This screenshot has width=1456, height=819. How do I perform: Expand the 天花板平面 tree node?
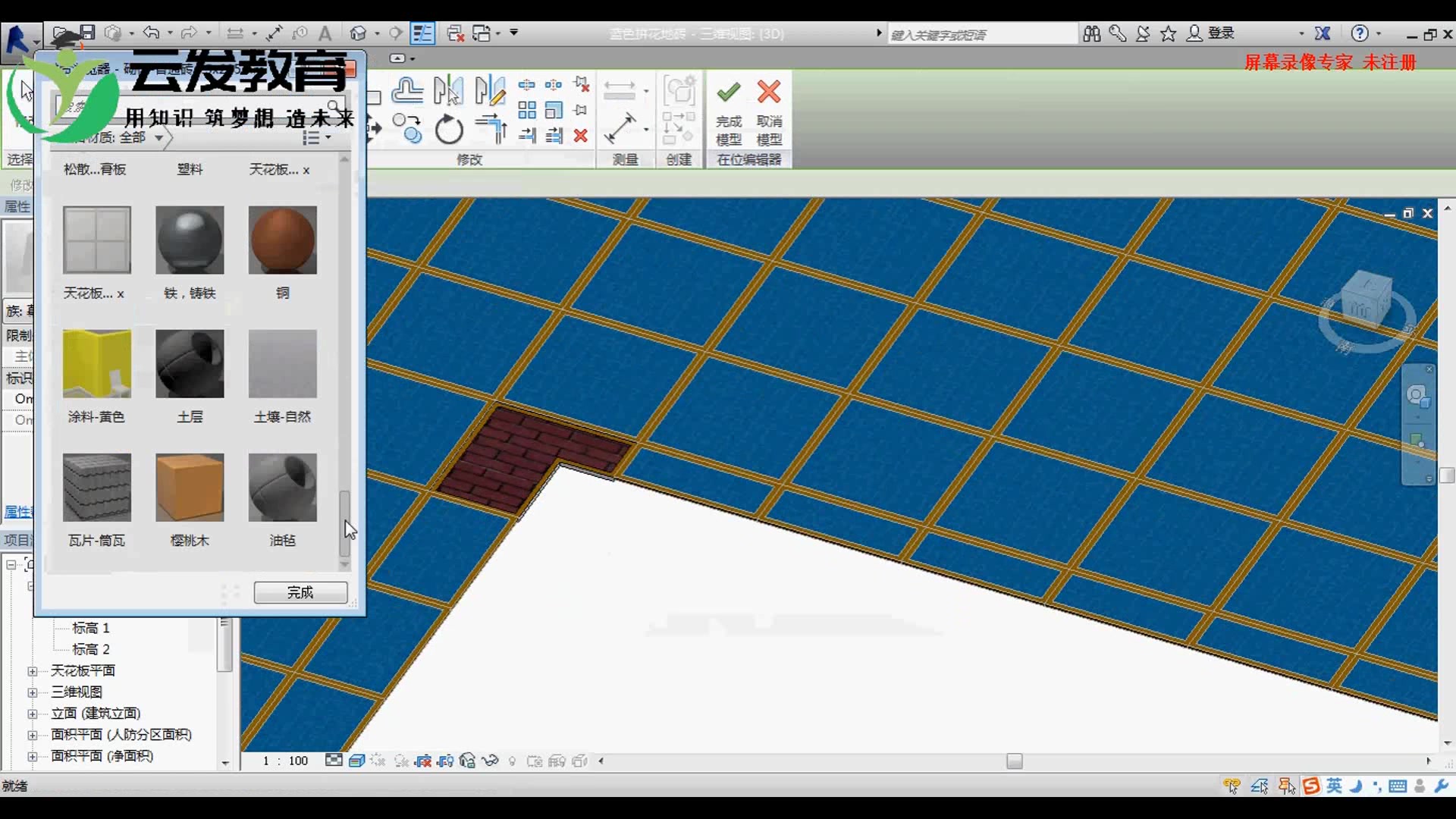click(x=32, y=671)
